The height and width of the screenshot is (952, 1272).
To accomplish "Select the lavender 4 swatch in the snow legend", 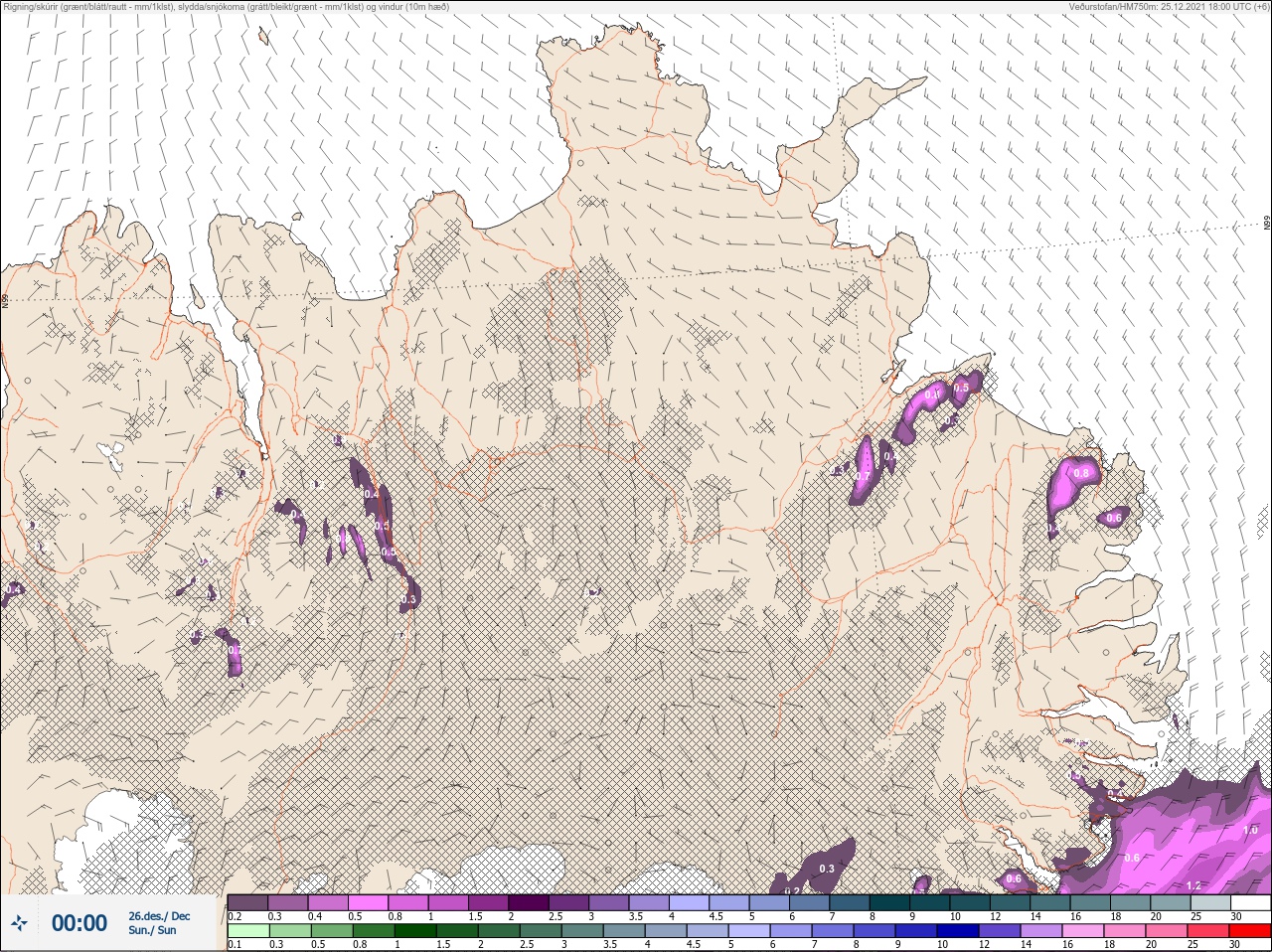I will tap(690, 902).
